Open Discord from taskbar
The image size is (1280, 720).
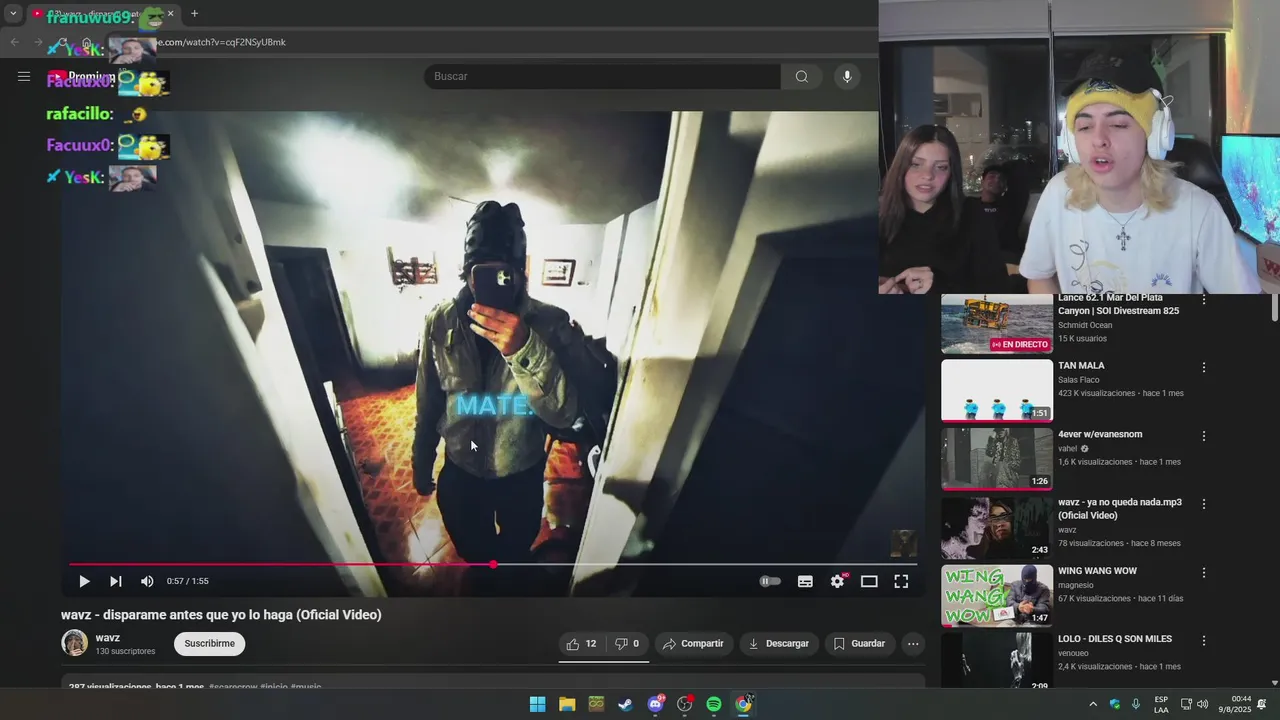click(x=655, y=704)
